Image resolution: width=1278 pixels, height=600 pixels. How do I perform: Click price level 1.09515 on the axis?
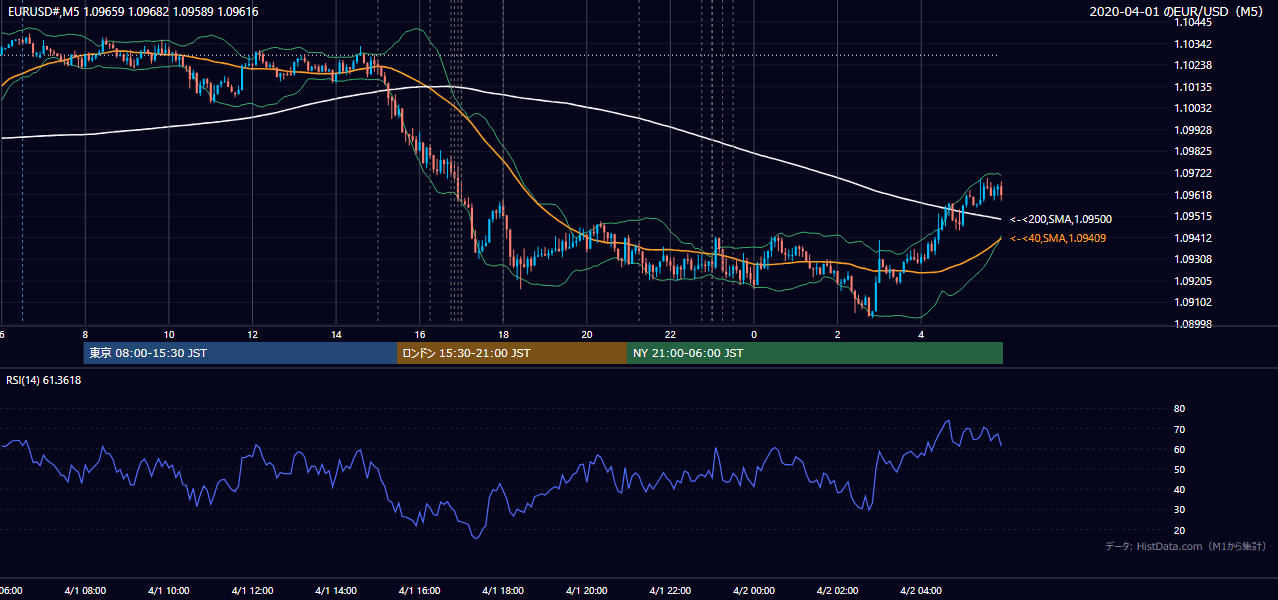(1193, 216)
